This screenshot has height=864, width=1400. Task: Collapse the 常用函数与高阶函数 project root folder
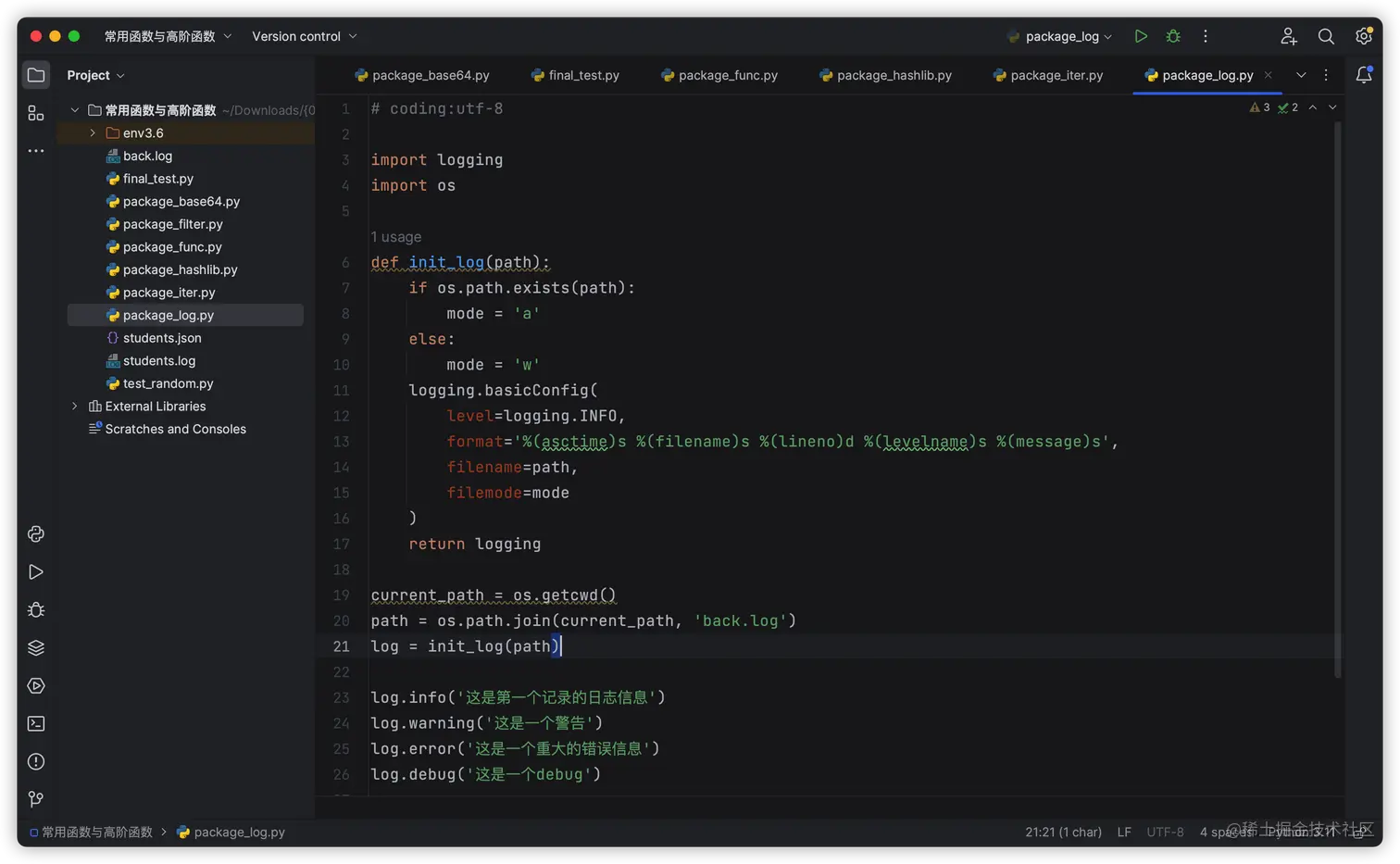coord(75,110)
